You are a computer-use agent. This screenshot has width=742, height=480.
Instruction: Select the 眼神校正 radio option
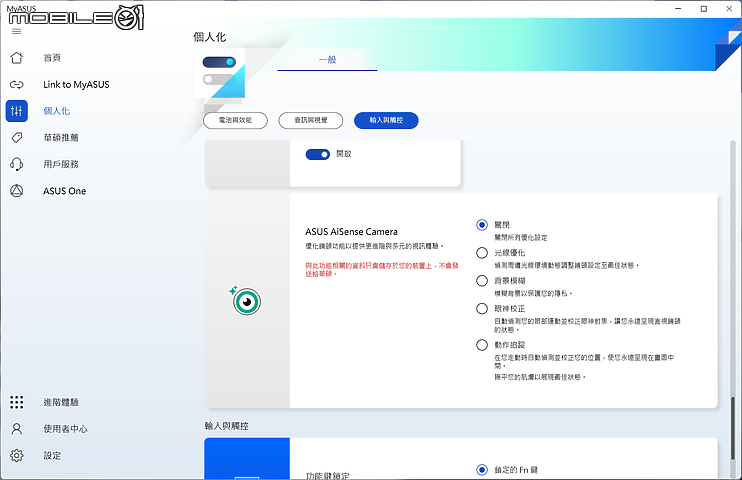[482, 309]
